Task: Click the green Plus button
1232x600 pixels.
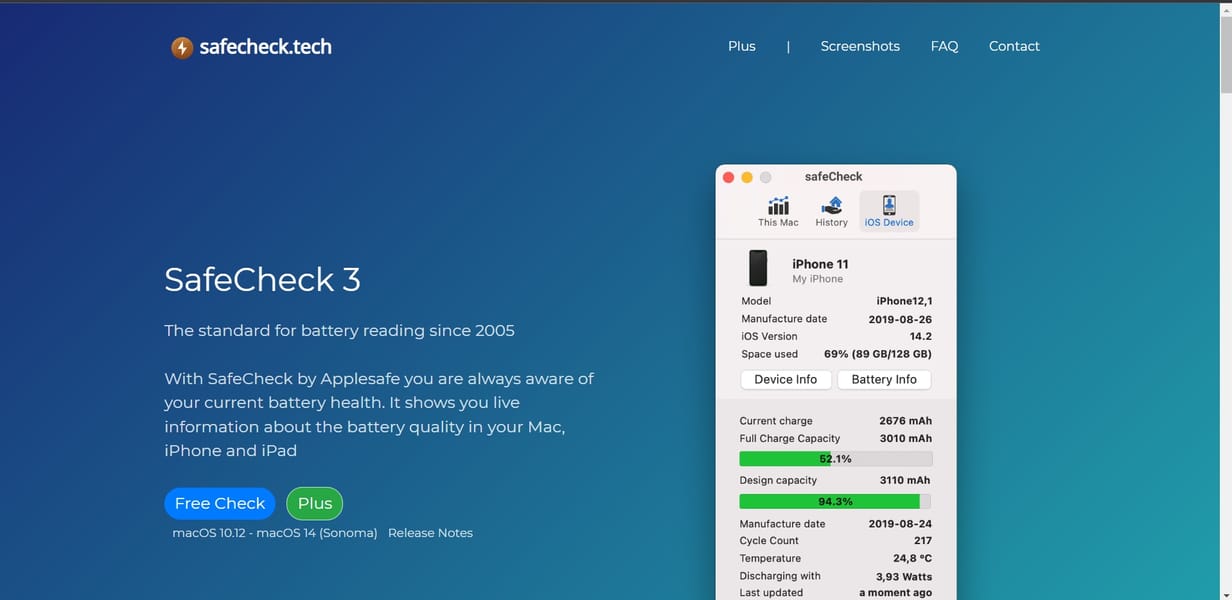Action: [x=315, y=503]
